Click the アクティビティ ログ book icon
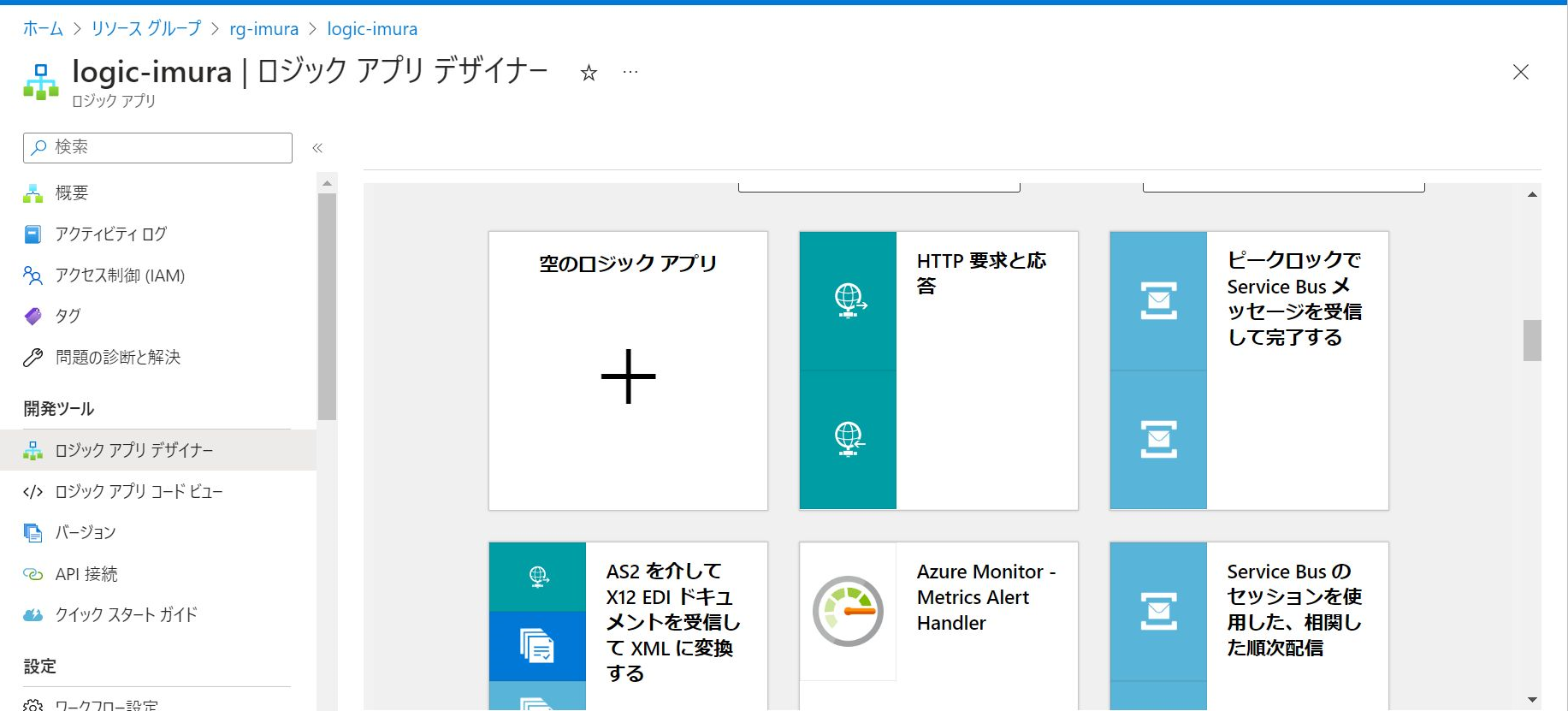The height and width of the screenshot is (711, 1568). [x=33, y=234]
